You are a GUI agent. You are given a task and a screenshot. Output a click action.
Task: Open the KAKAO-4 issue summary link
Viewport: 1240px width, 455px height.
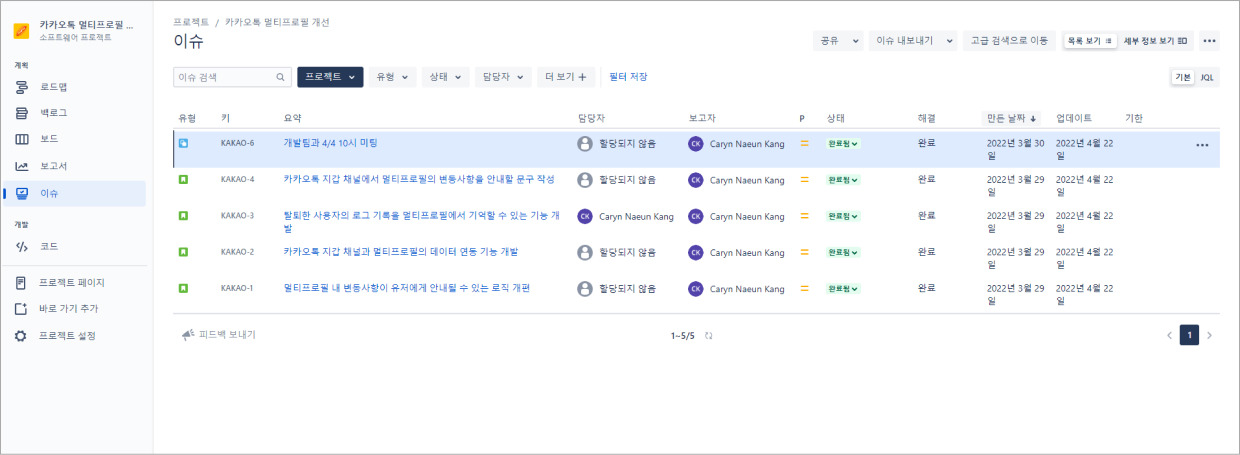click(419, 179)
